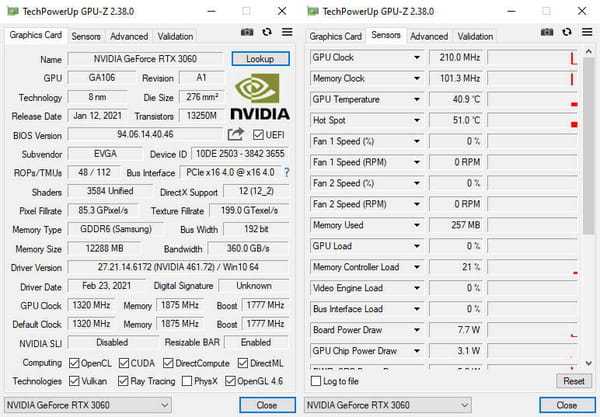Viewport: 600px width, 417px height.
Task: Enable Log to file checkbox
Action: pos(316,381)
